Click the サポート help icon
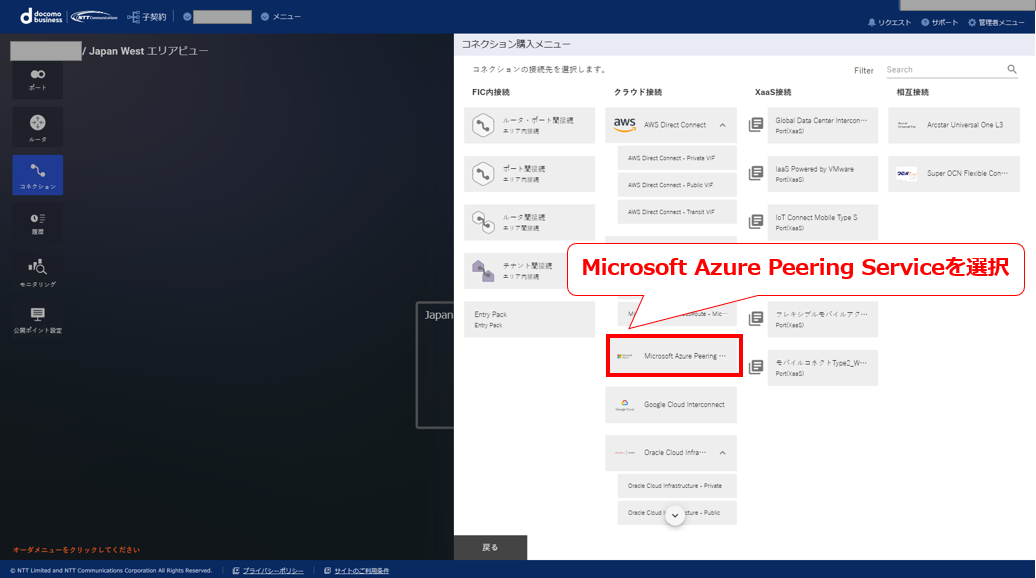 (x=925, y=22)
